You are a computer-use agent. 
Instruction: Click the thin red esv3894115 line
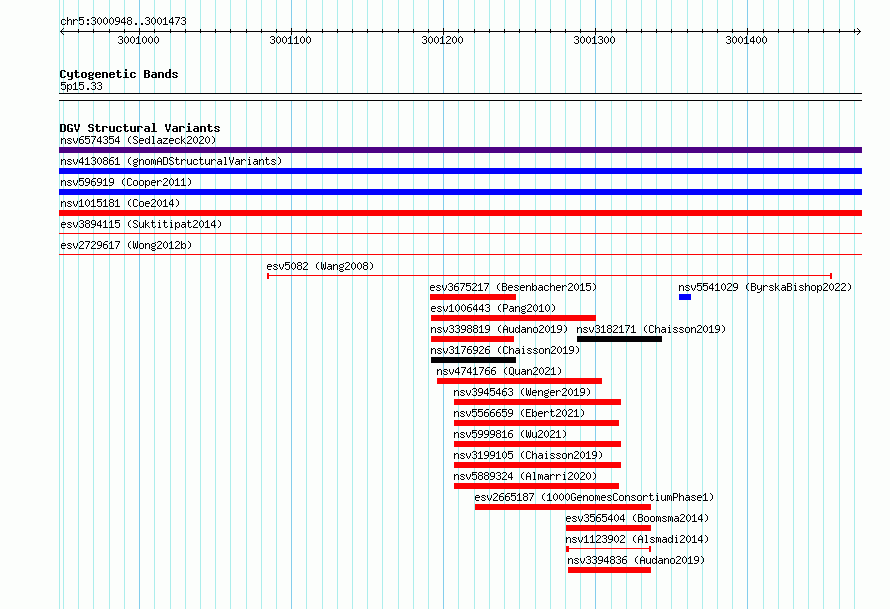460,234
